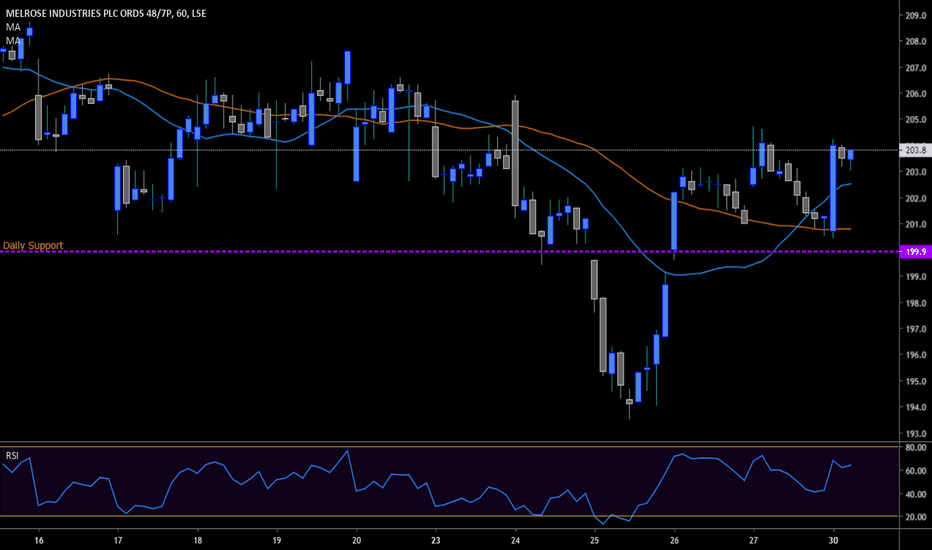Click the 202.0 price axis label
Screen dimensions: 932x550
point(915,198)
